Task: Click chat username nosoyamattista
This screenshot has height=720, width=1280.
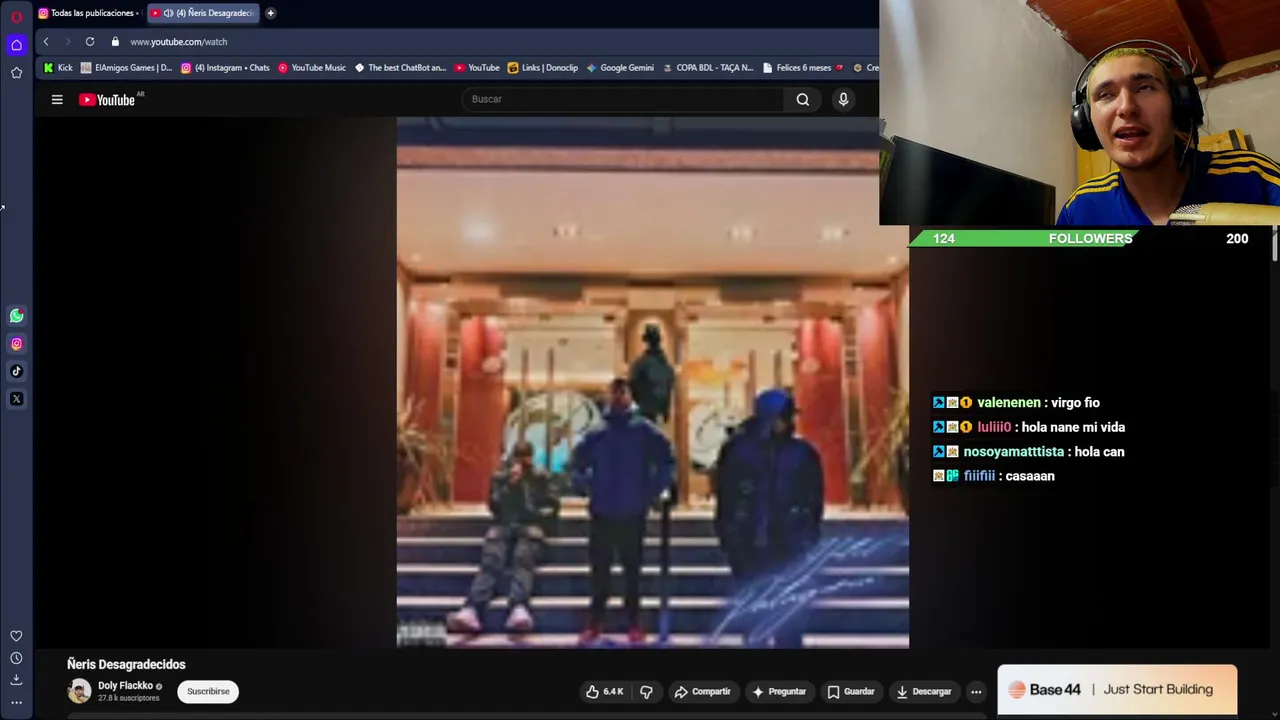Action: [1013, 452]
